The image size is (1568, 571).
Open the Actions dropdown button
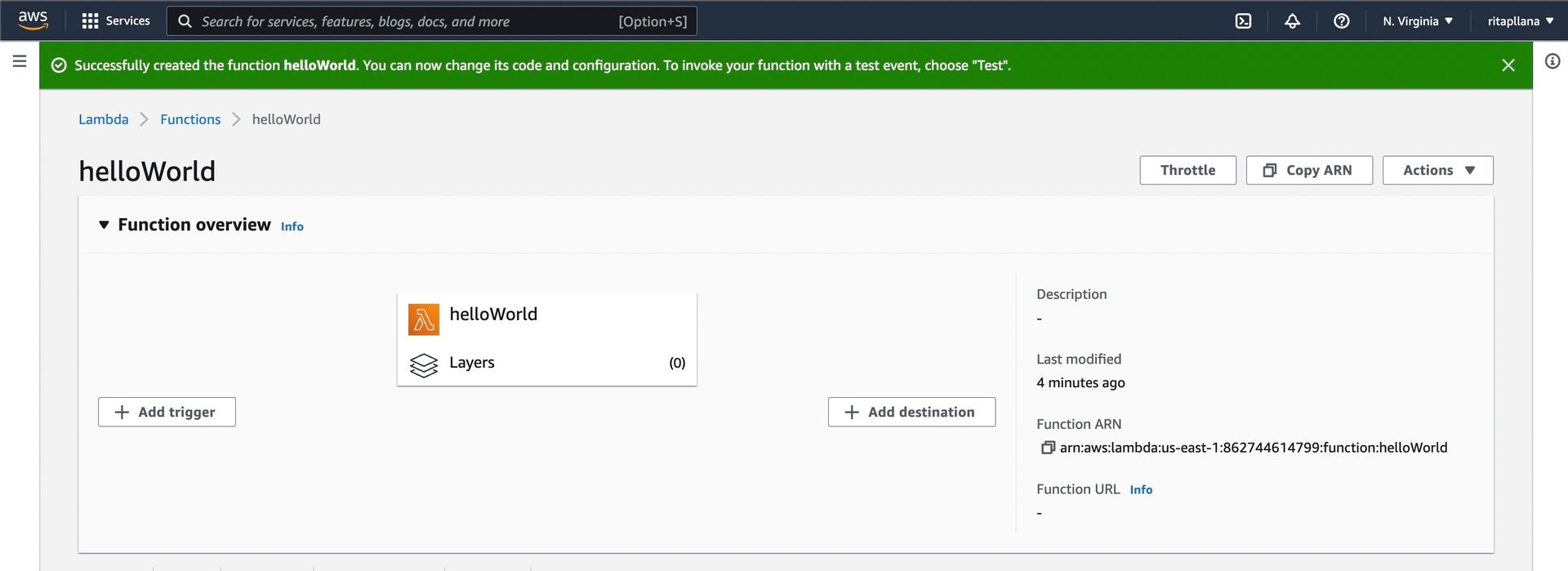(x=1437, y=170)
